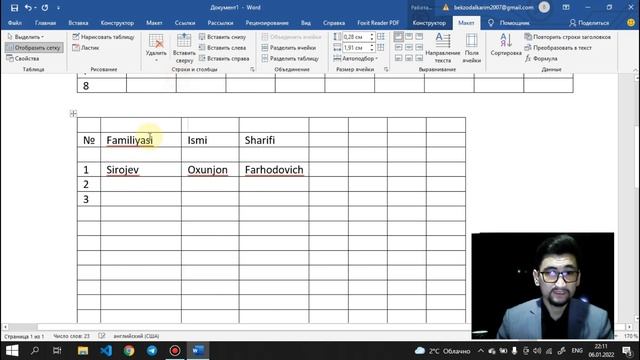Open Visual Studio Code from taskbar
This screenshot has height=360, width=640.
pos(106,351)
